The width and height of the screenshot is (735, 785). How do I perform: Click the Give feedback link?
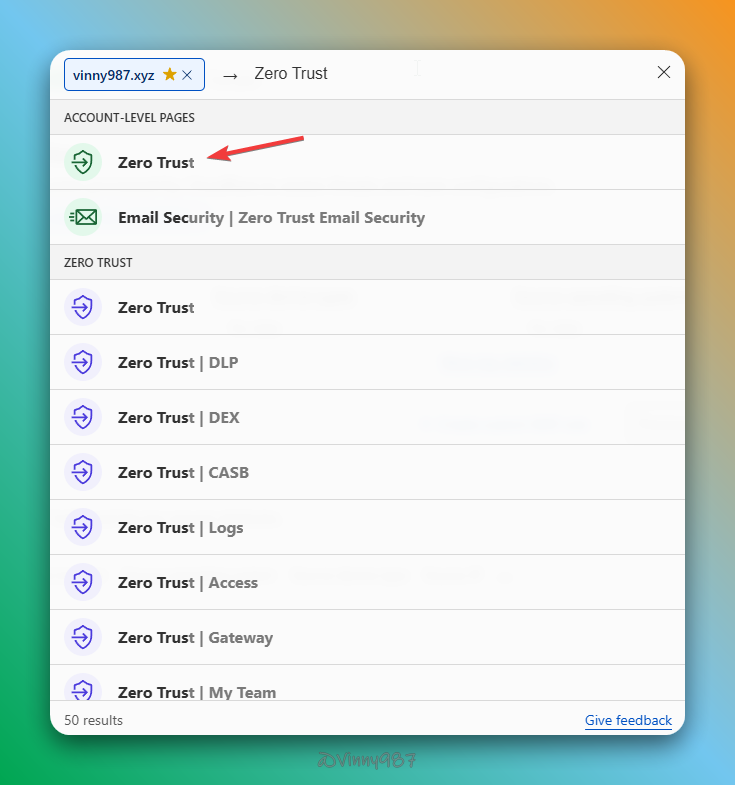(628, 720)
